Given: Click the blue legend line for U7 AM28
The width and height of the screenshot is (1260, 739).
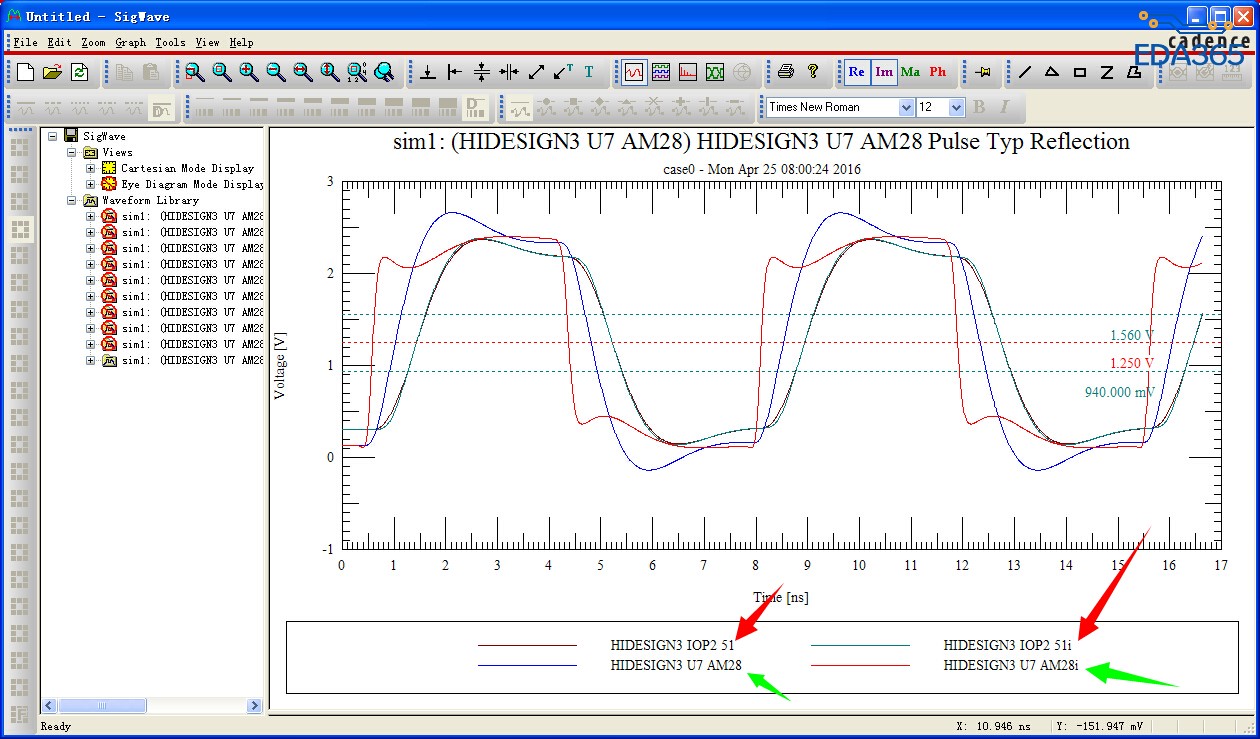Looking at the screenshot, I should (x=527, y=664).
